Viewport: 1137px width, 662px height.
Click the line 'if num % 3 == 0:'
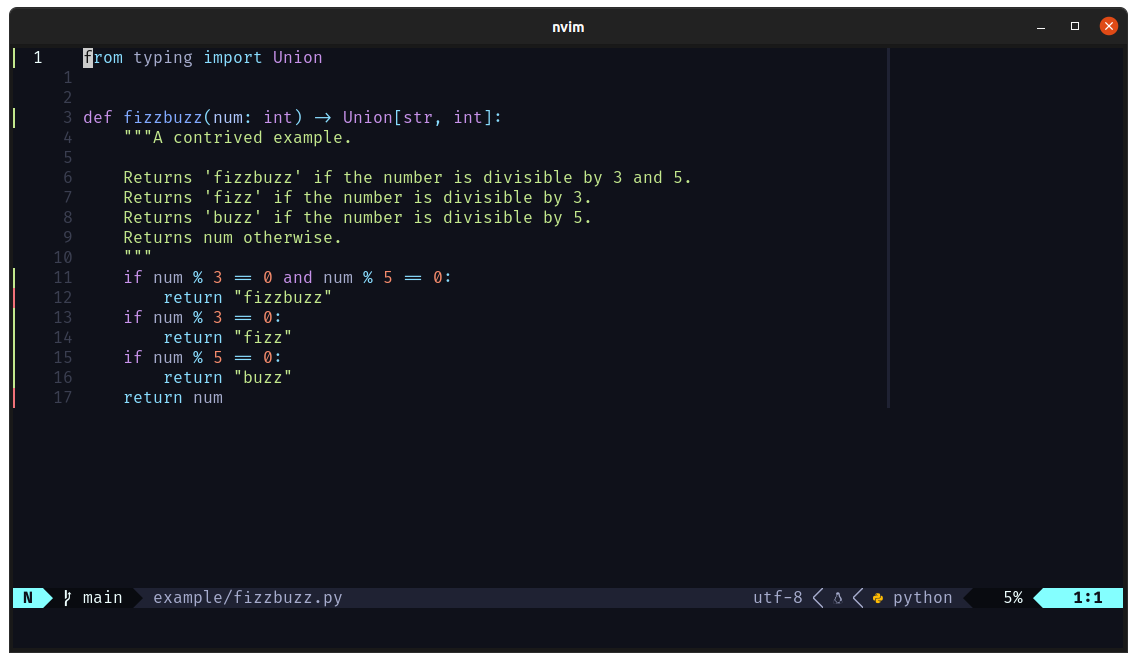[x=202, y=318]
